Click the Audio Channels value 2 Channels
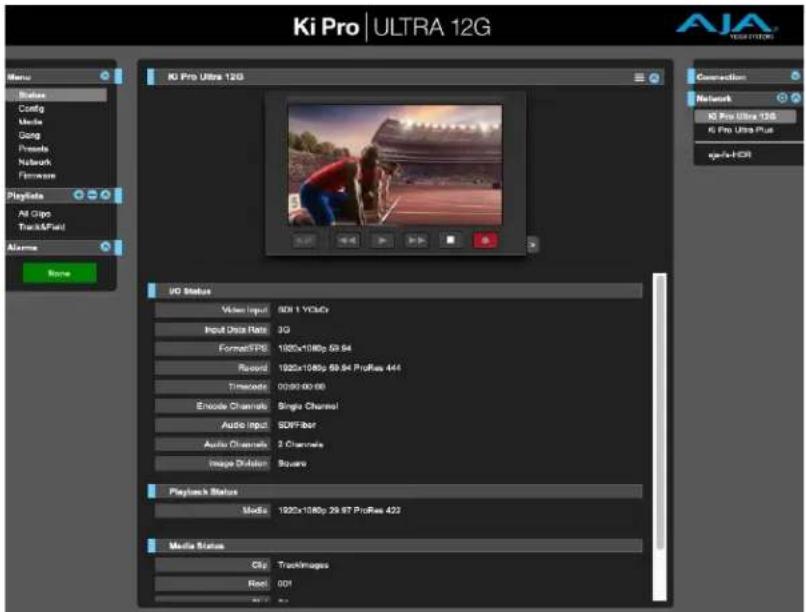Image resolution: width=806 pixels, height=612 pixels. point(301,444)
